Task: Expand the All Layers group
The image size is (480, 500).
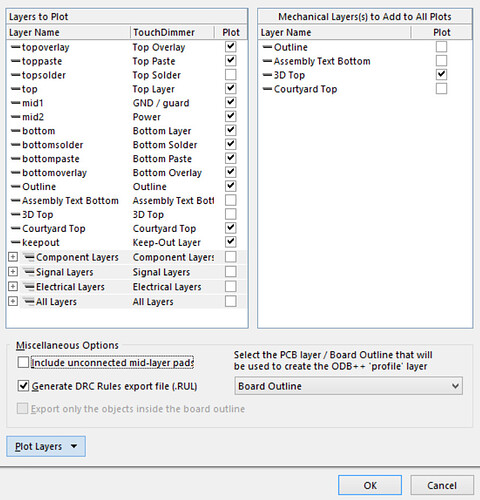Action: (x=13, y=301)
